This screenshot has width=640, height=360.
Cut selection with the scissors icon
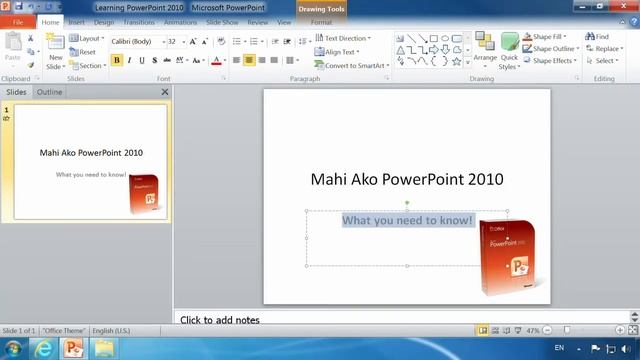(x=31, y=38)
